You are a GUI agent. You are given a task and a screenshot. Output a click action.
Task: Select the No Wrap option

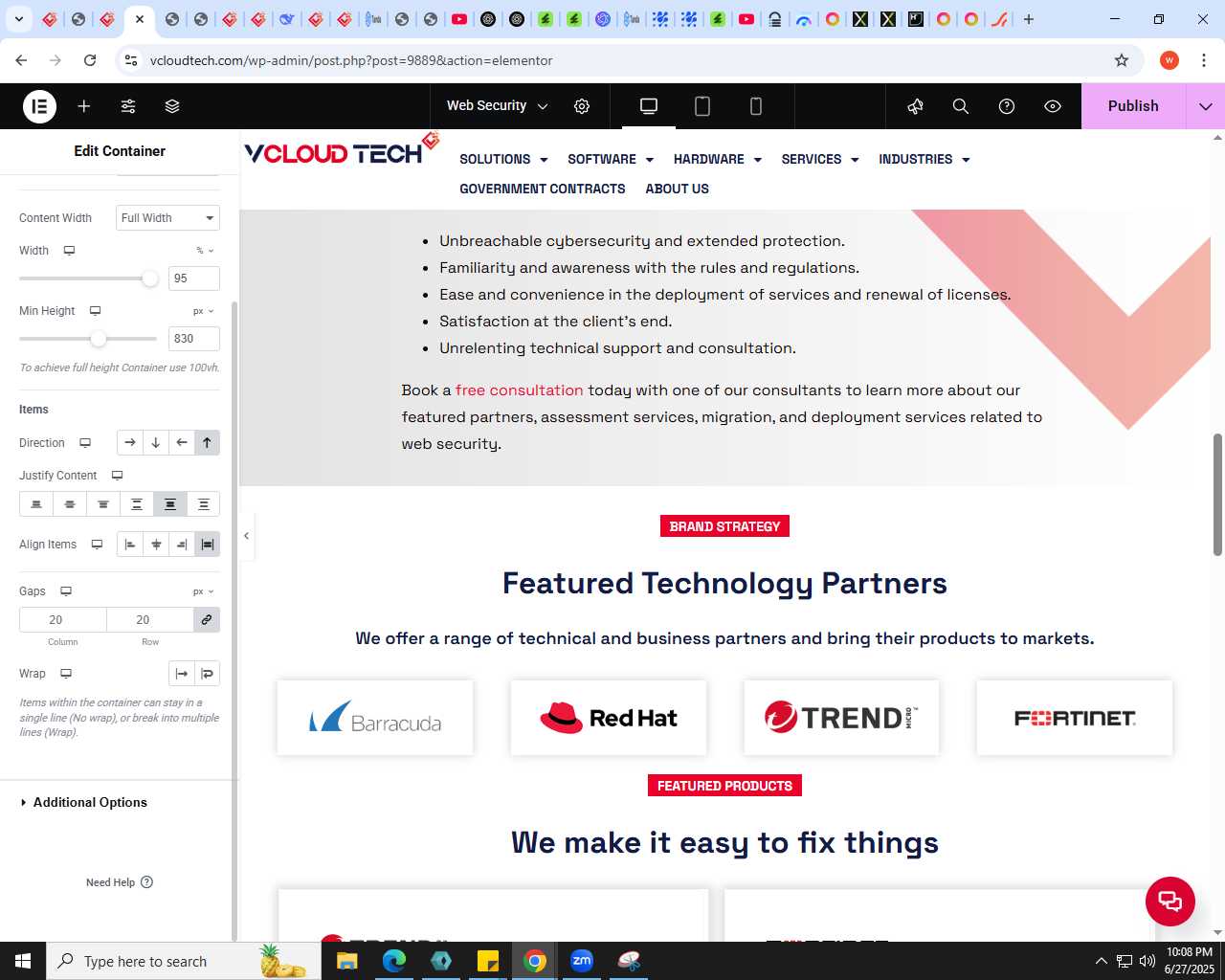pyautogui.click(x=182, y=674)
